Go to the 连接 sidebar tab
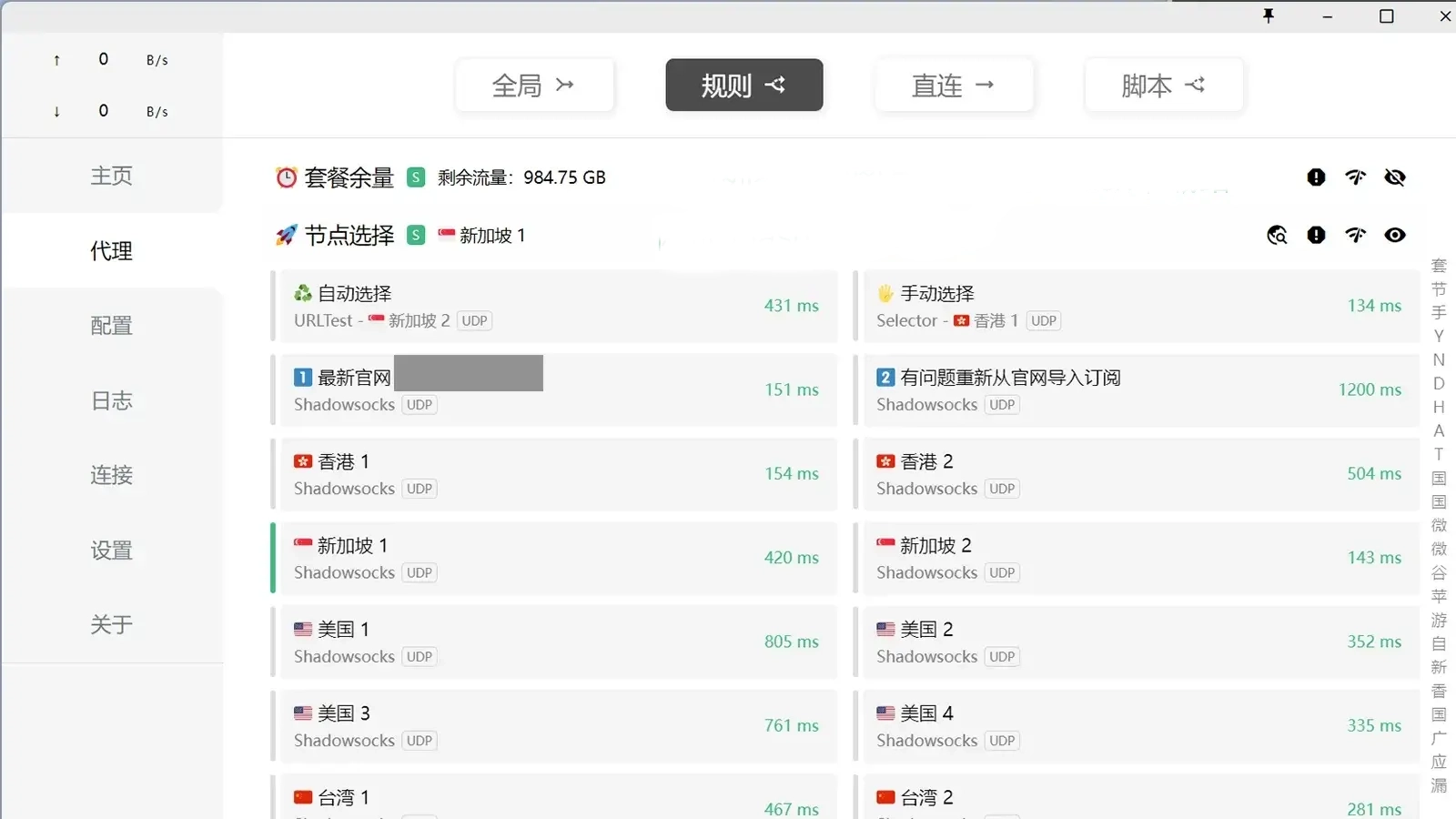 (111, 475)
